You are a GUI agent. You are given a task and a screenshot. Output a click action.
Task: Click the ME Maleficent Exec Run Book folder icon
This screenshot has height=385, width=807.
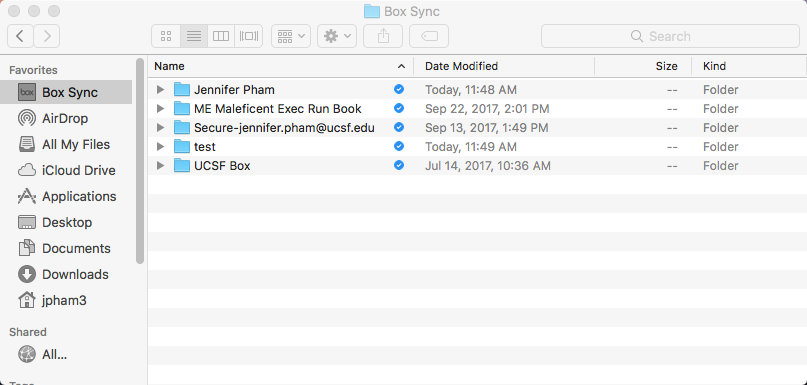click(182, 109)
